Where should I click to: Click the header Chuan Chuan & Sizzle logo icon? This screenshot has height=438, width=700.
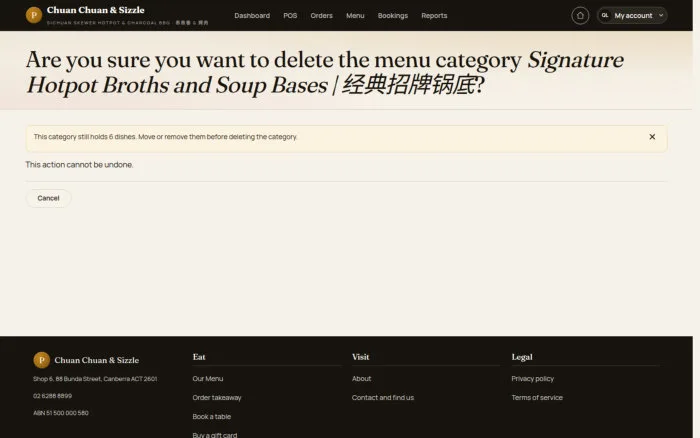tap(34, 15)
